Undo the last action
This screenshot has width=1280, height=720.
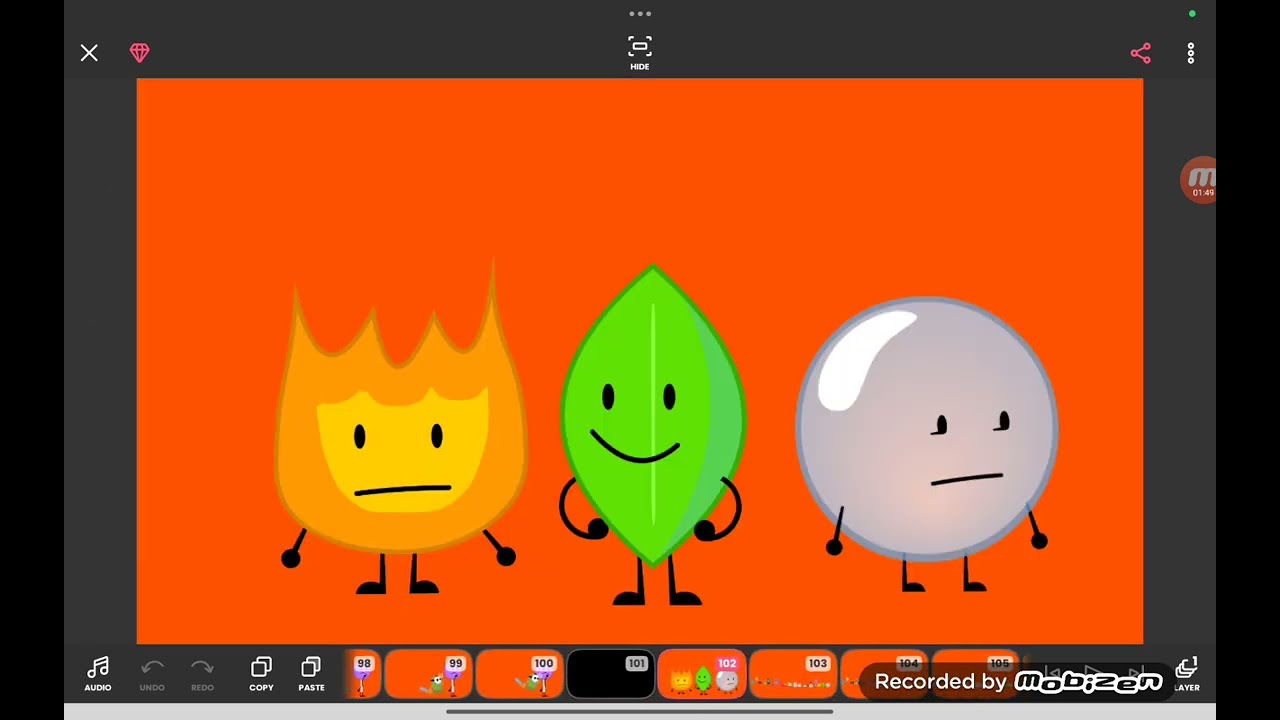[152, 675]
